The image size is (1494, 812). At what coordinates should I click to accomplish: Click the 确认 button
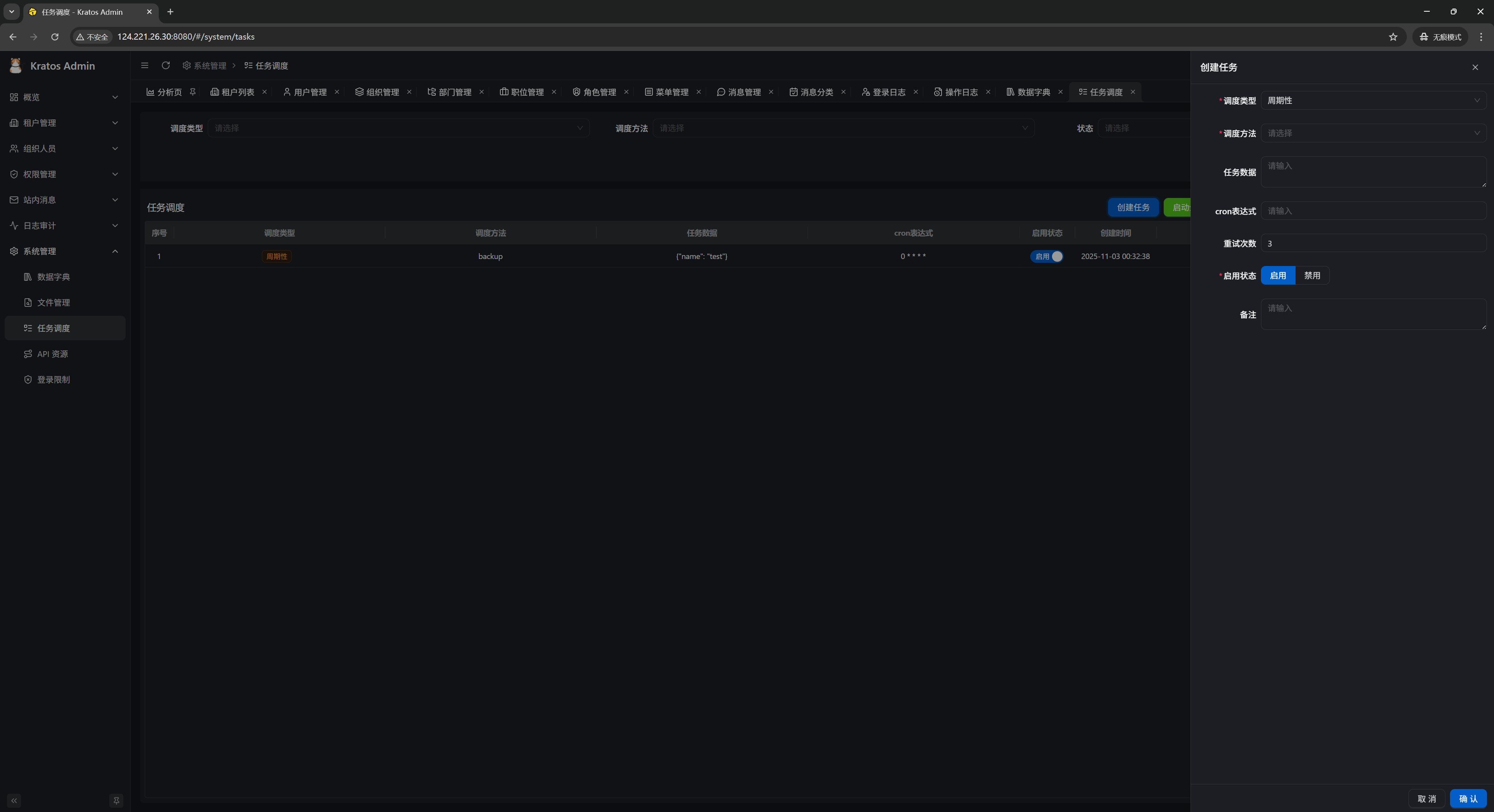pyautogui.click(x=1468, y=798)
